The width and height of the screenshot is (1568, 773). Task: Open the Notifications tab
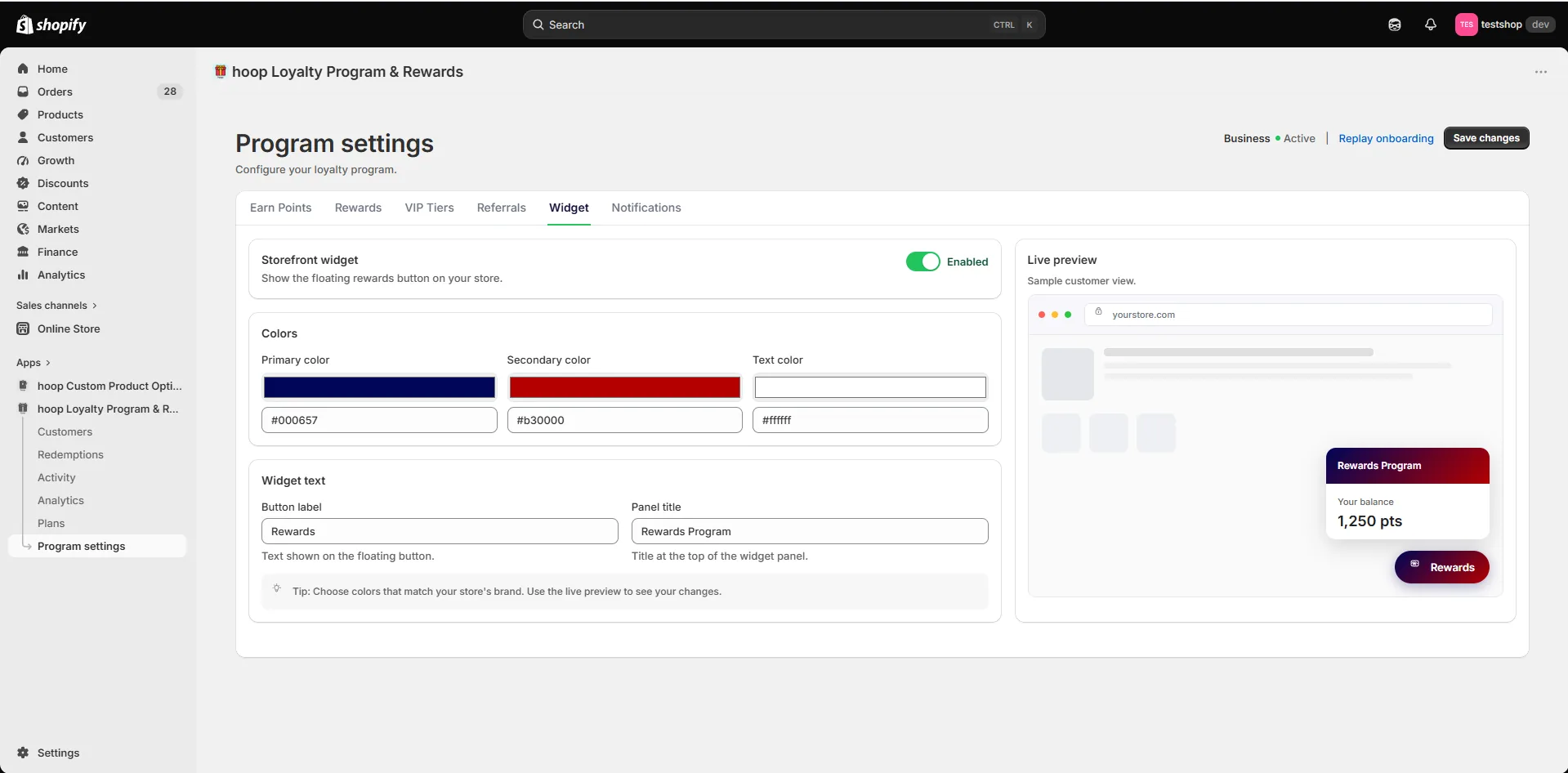tap(646, 208)
